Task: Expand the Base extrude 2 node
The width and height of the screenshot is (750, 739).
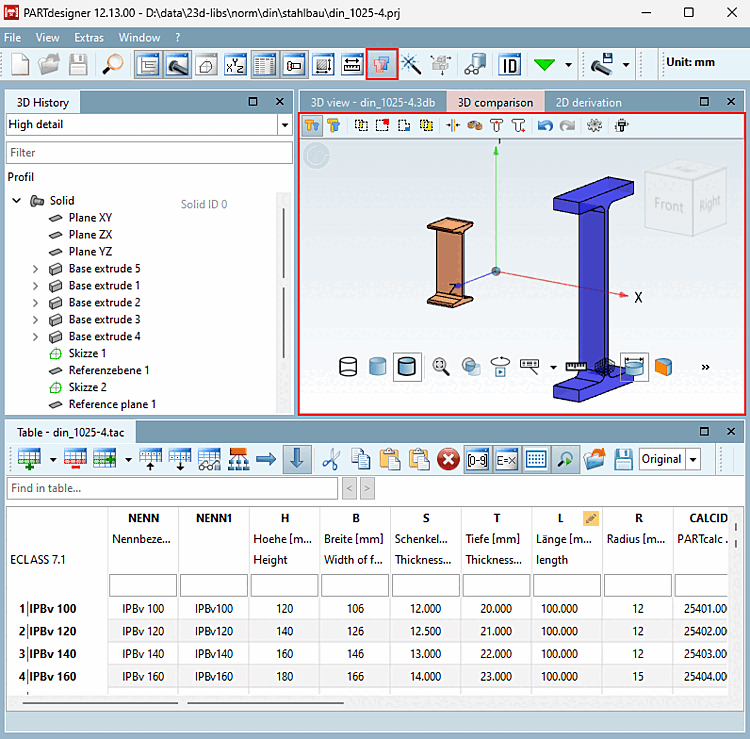Action: (35, 303)
